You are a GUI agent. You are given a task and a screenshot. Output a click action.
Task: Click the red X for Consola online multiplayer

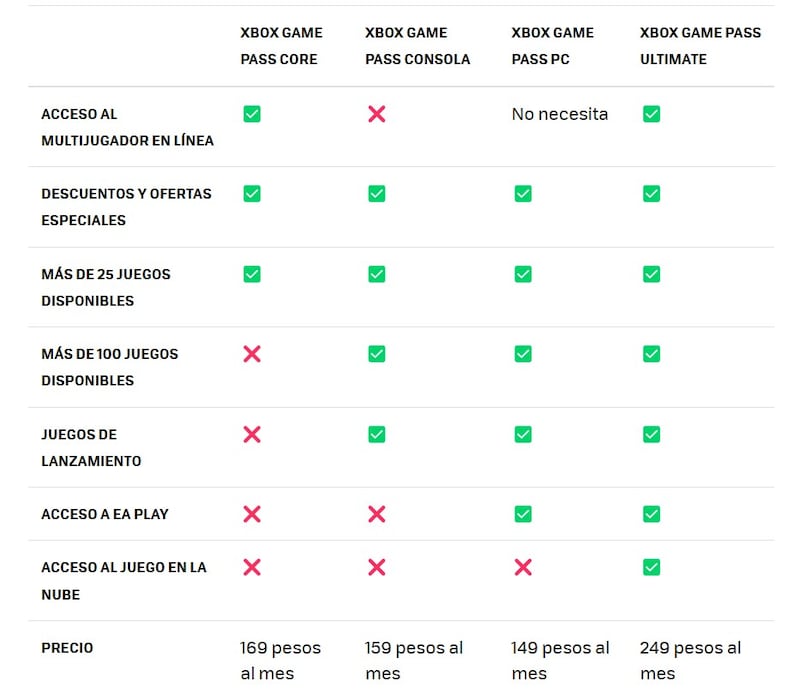[x=376, y=114]
